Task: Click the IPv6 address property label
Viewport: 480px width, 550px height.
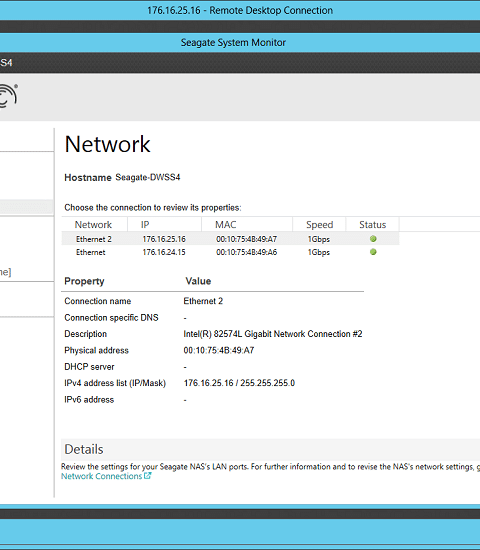Action: tap(89, 400)
